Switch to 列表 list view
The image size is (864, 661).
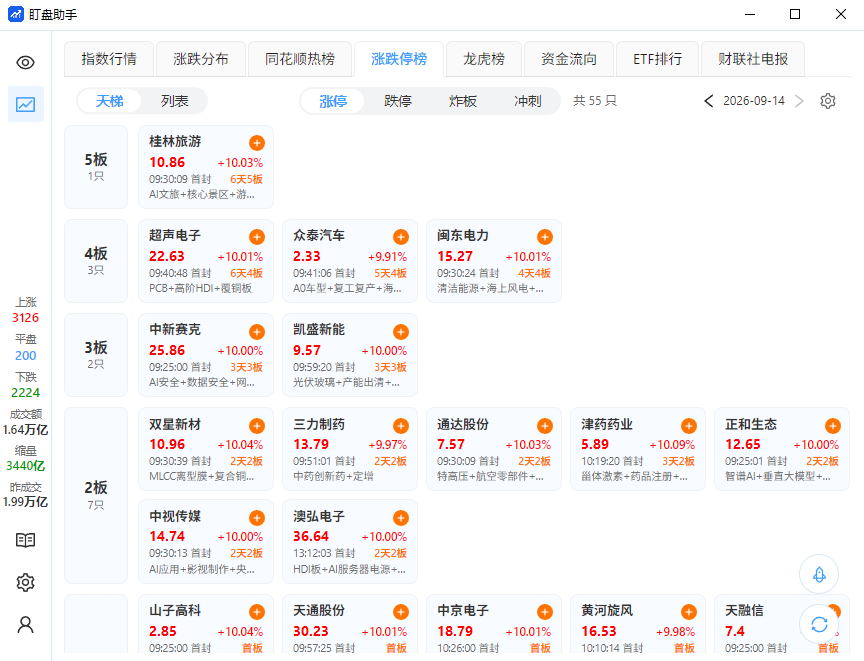point(175,101)
